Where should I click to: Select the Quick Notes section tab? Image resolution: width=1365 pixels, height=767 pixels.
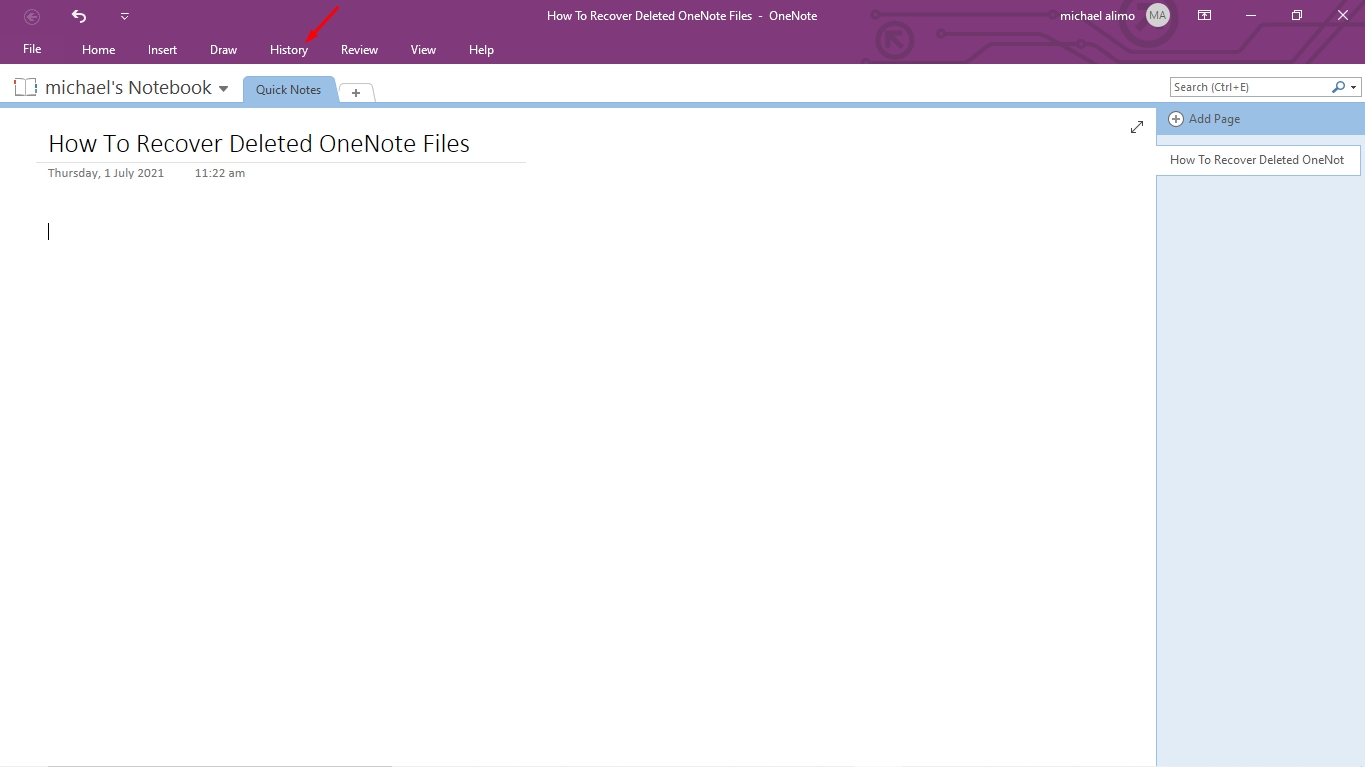point(288,89)
